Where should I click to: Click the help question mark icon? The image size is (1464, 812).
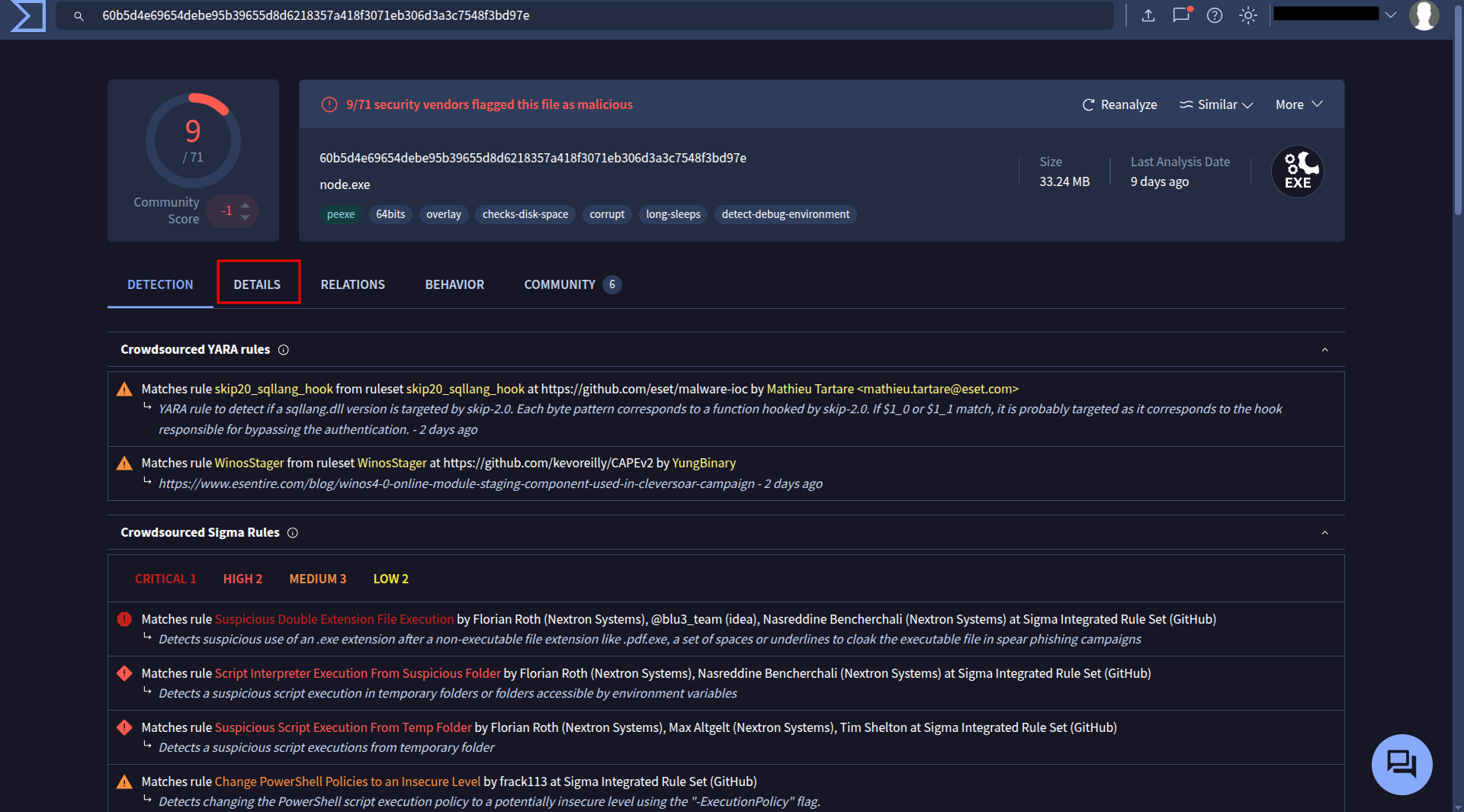[1214, 15]
